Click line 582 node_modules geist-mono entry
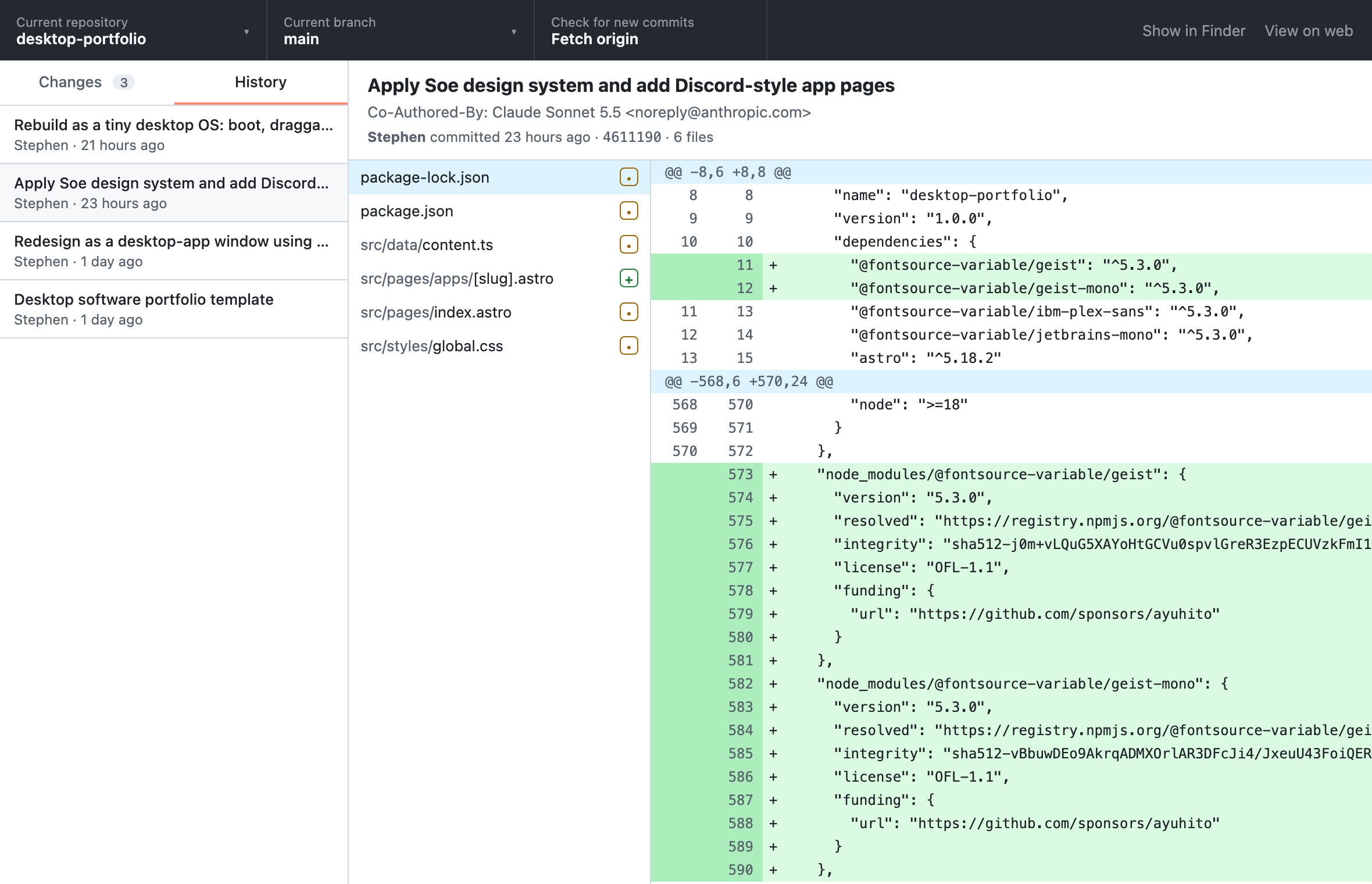This screenshot has height=884, width=1372. pyautogui.click(x=1011, y=684)
